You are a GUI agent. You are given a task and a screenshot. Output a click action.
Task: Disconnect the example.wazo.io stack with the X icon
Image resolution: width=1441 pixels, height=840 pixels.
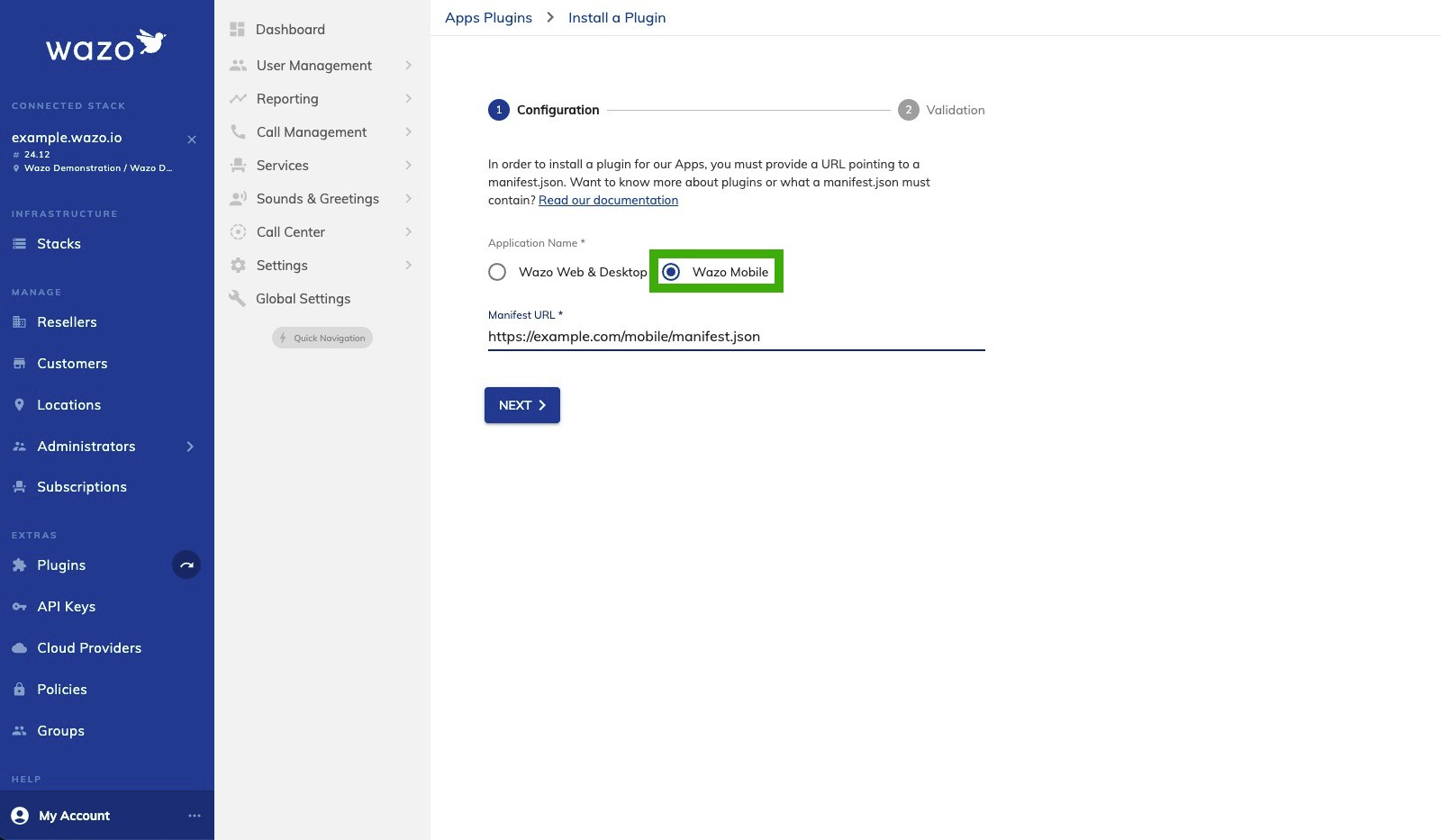(x=192, y=140)
